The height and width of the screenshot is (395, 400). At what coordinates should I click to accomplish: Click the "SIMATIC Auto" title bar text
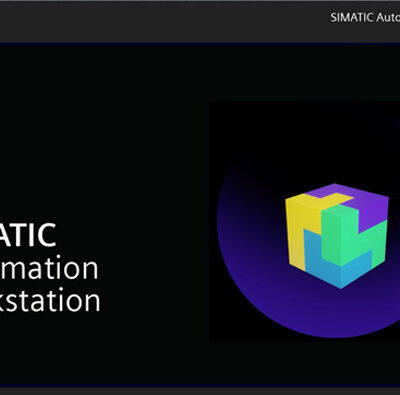[x=365, y=17]
